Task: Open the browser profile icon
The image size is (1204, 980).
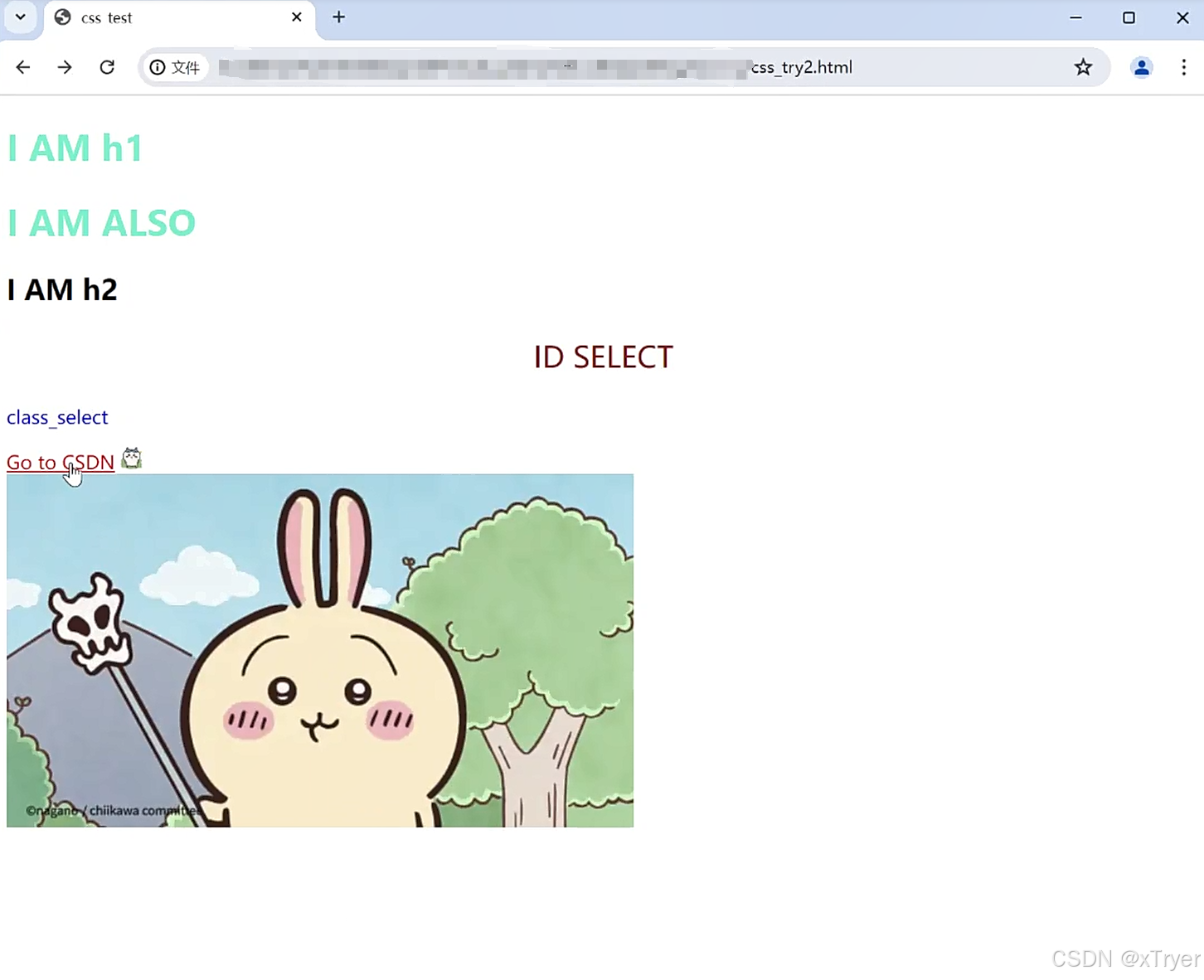Action: tap(1142, 67)
